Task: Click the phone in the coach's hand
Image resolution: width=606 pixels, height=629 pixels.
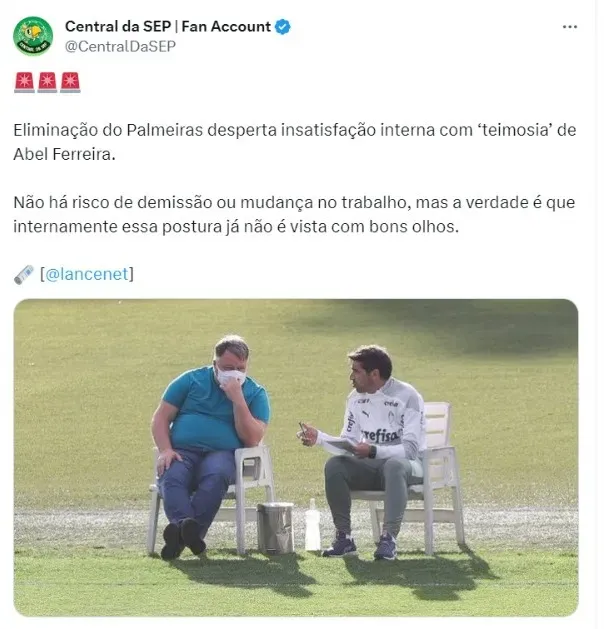Action: point(303,429)
